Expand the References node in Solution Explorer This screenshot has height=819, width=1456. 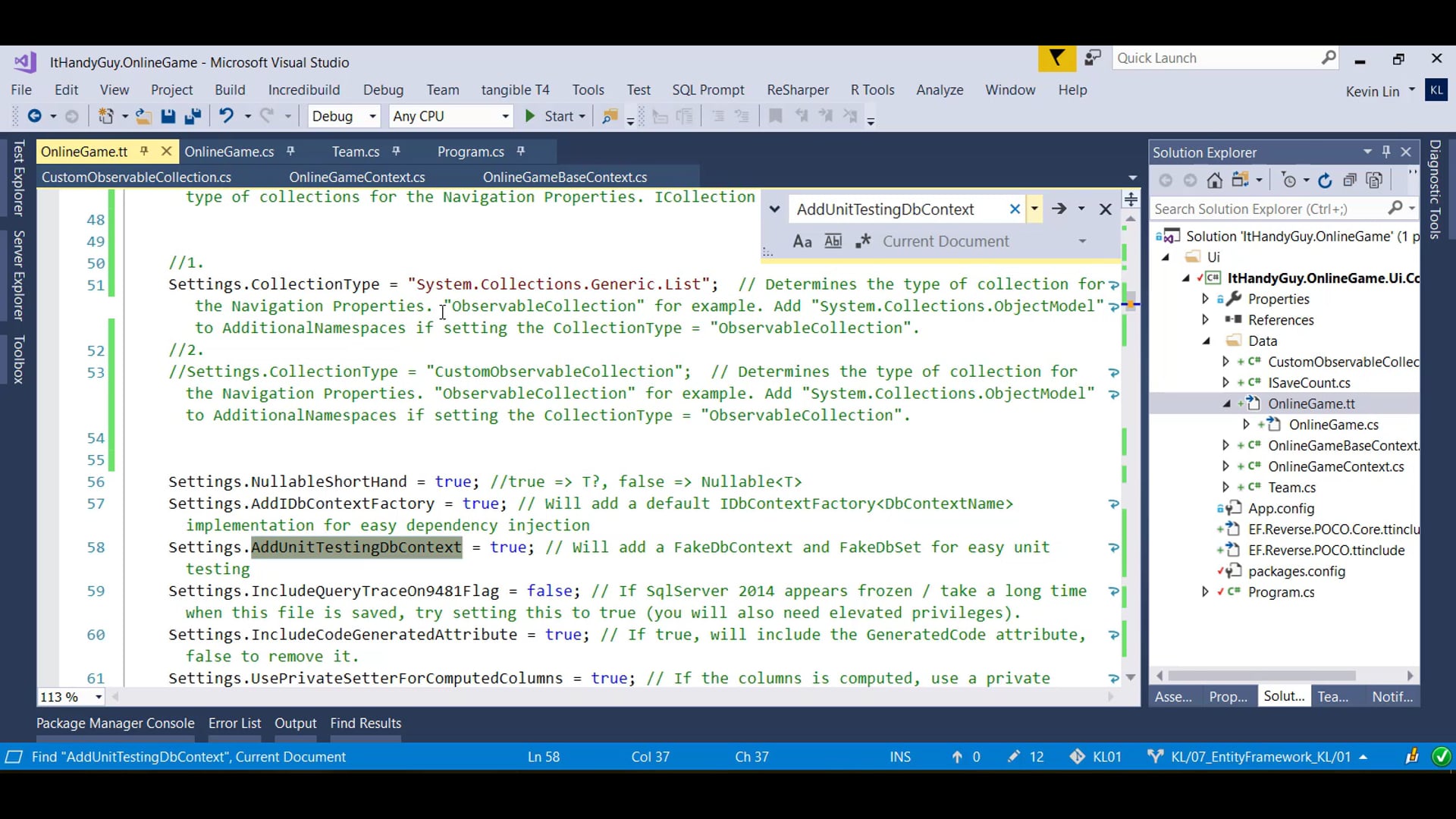pos(1207,320)
